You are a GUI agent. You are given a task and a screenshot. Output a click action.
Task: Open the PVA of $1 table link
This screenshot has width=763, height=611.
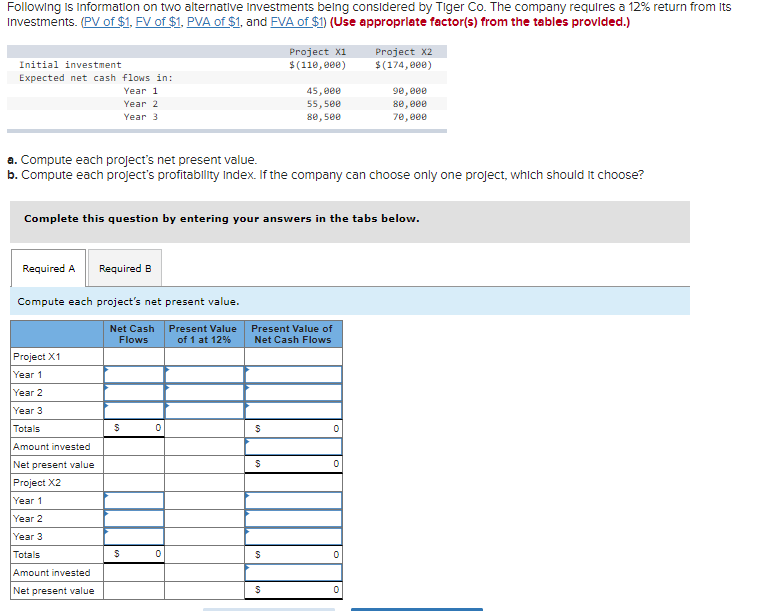[x=213, y=22]
